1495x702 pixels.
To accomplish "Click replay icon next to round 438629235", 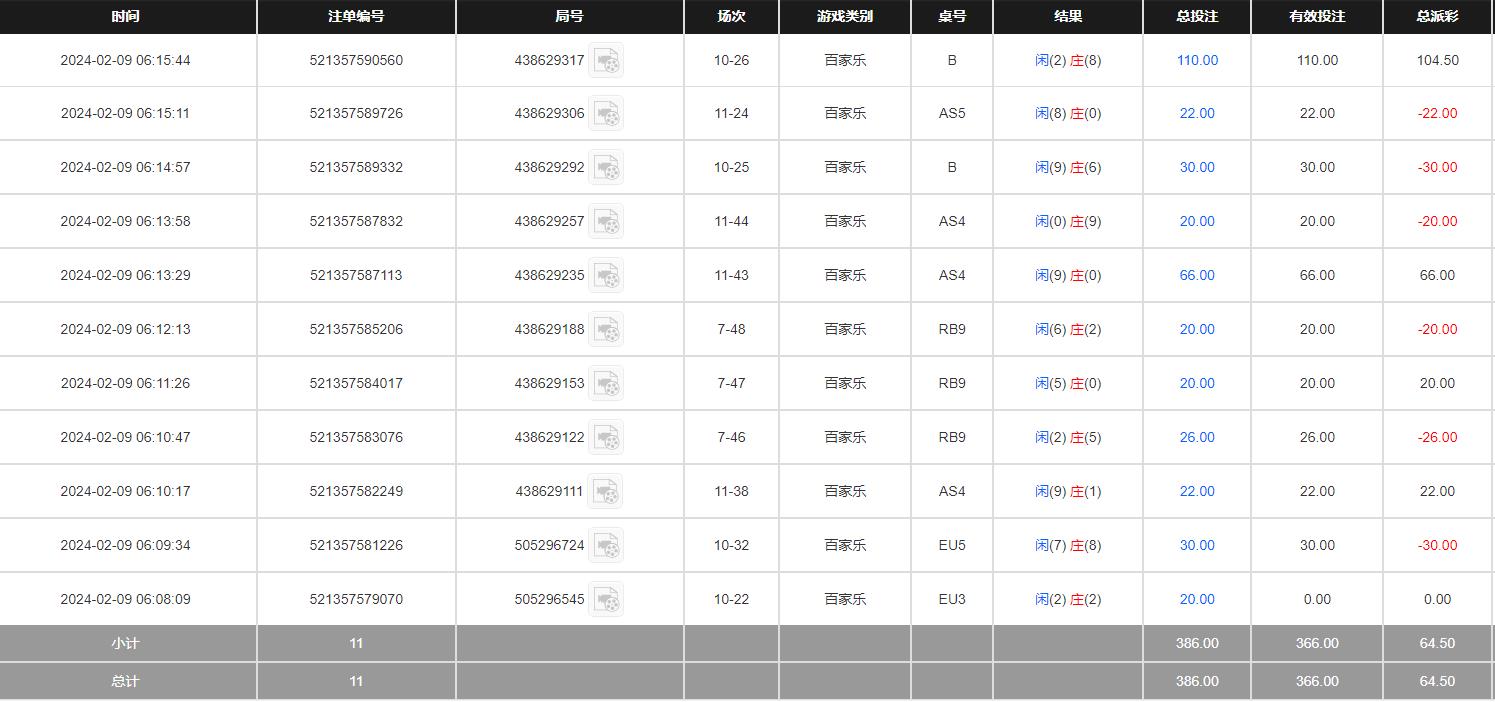I will 606,276.
